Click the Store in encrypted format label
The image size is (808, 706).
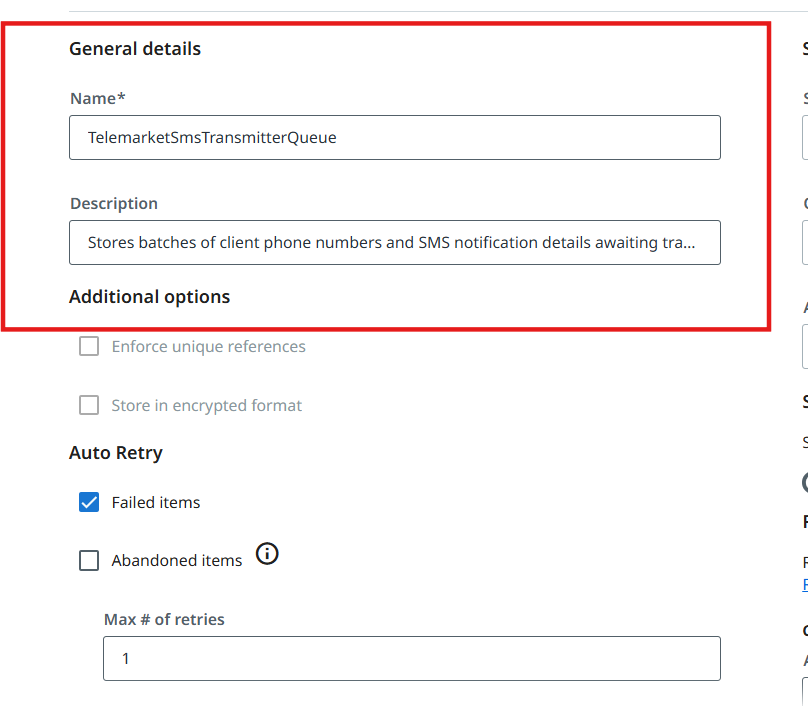click(207, 406)
